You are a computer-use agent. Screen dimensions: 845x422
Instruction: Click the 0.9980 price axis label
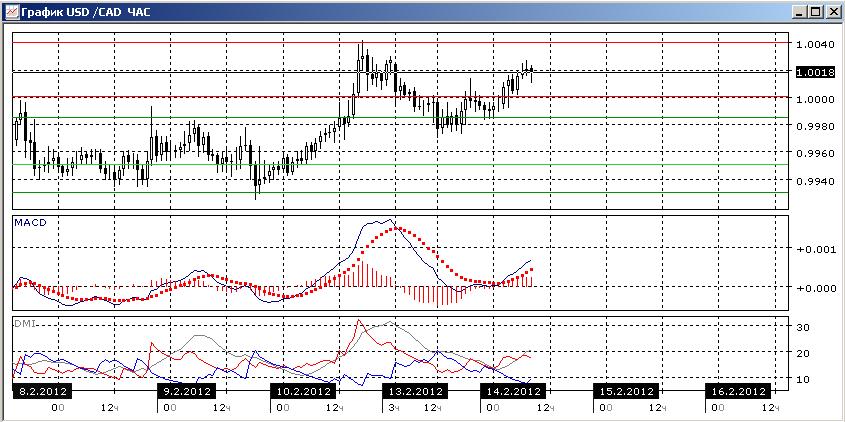click(x=814, y=126)
